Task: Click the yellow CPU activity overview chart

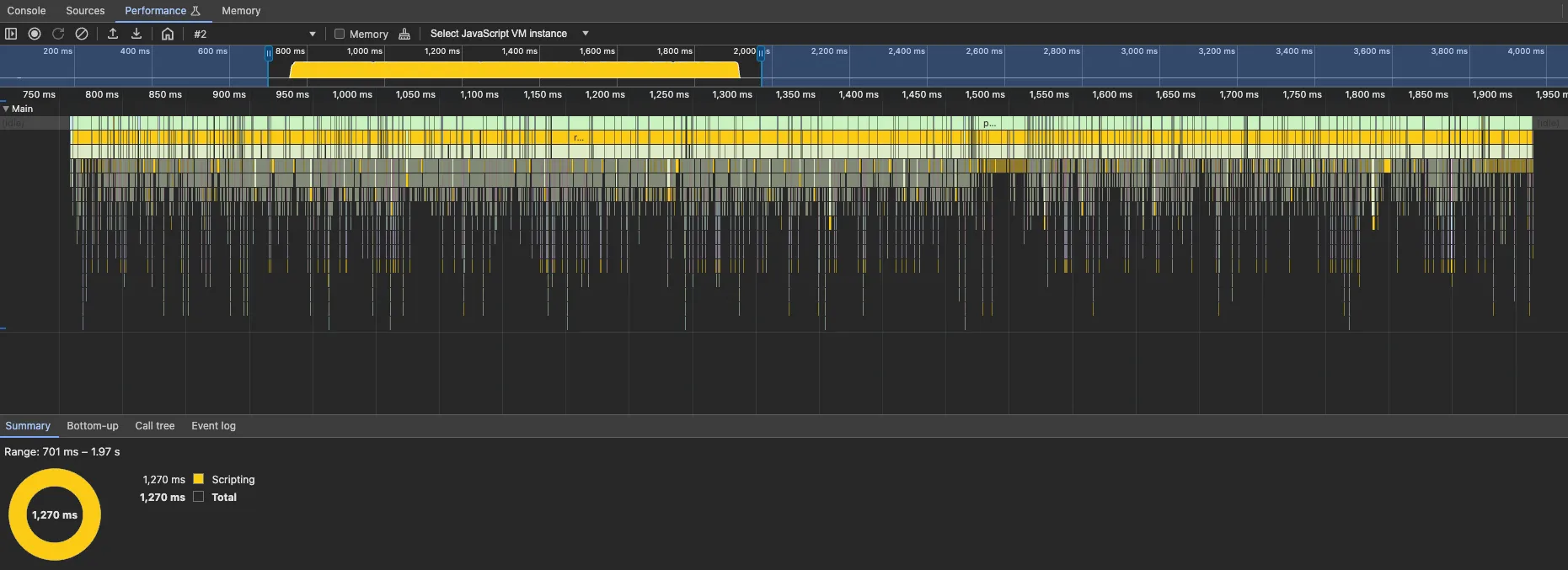Action: coord(514,70)
